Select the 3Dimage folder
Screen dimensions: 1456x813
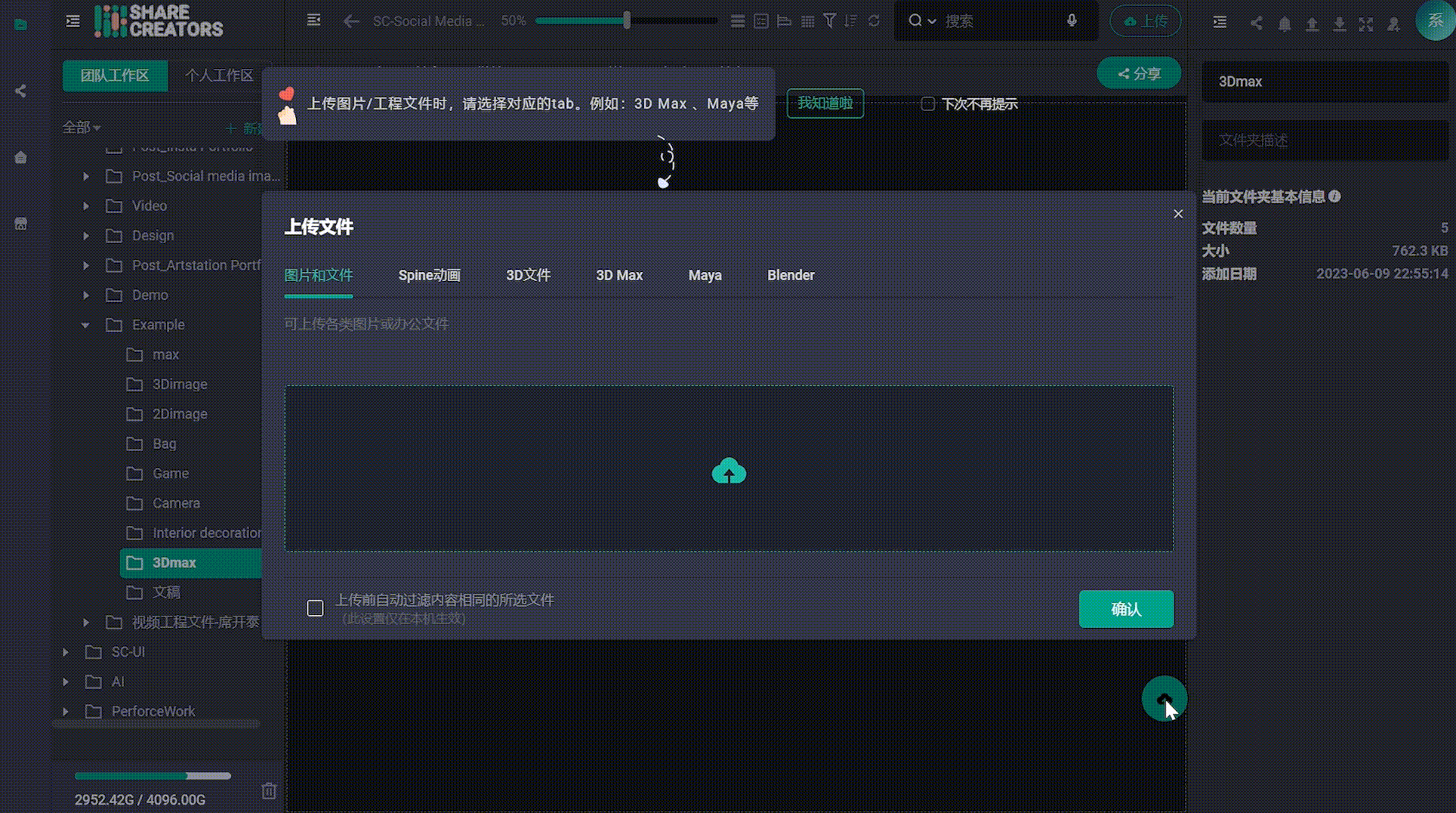point(180,385)
